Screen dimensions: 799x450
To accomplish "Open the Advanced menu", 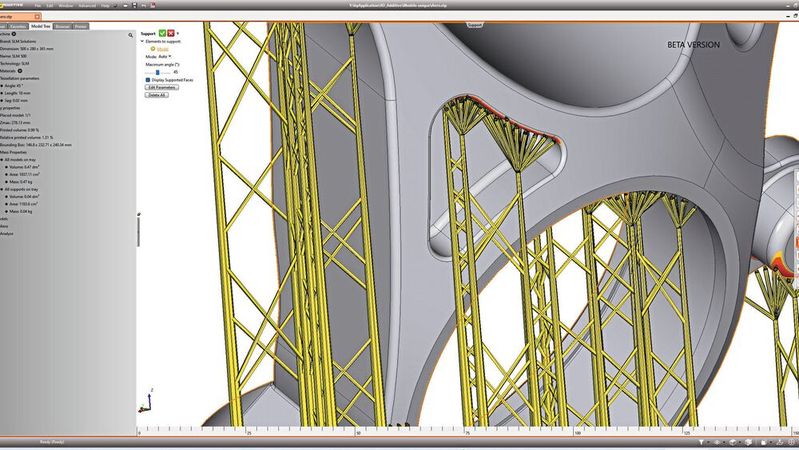I will pyautogui.click(x=87, y=6).
